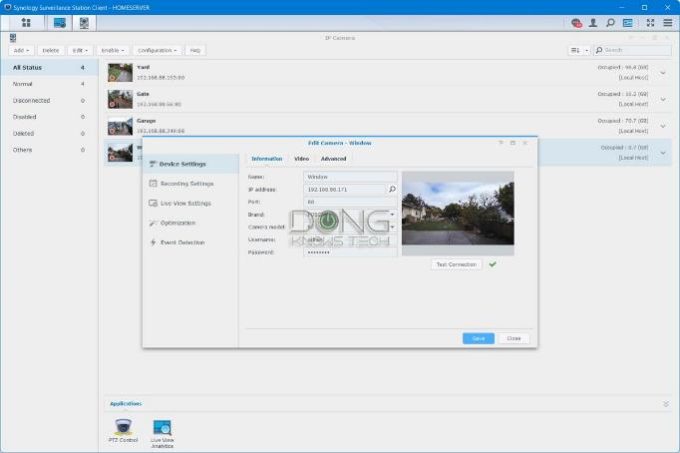This screenshot has height=453, width=680.
Task: Open Live View Analytics application
Action: click(x=162, y=433)
